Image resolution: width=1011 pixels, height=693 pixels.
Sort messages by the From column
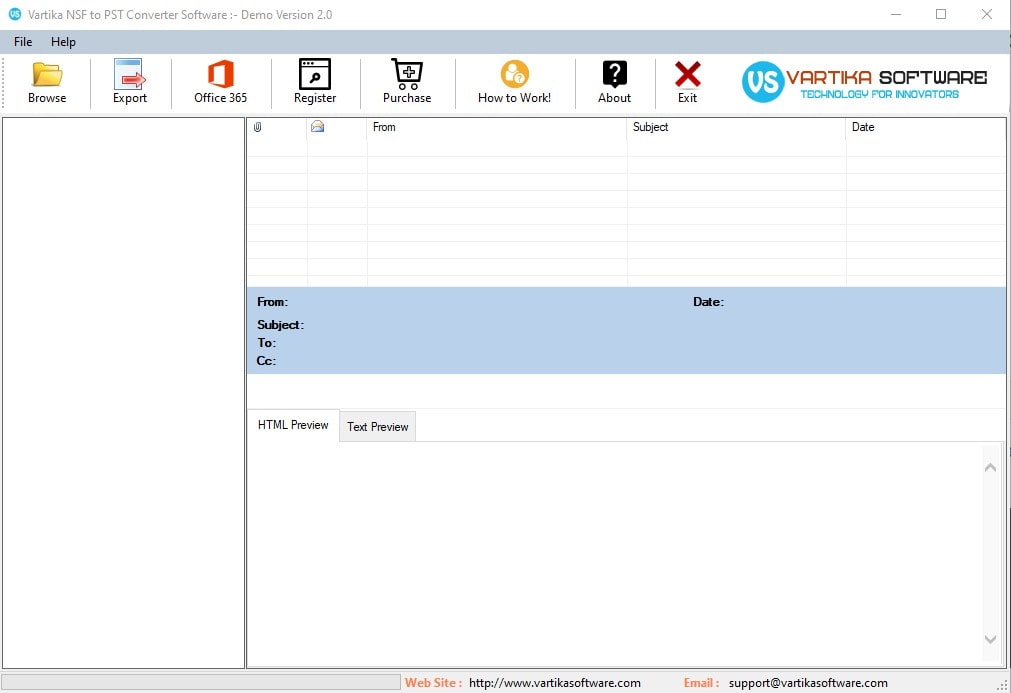pos(496,127)
